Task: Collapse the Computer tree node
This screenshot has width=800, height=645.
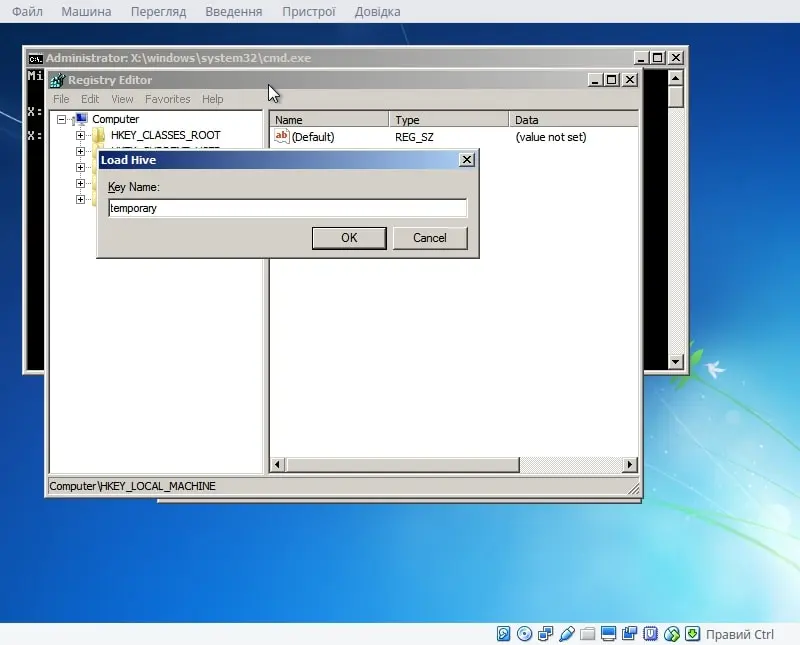Action: coord(61,119)
